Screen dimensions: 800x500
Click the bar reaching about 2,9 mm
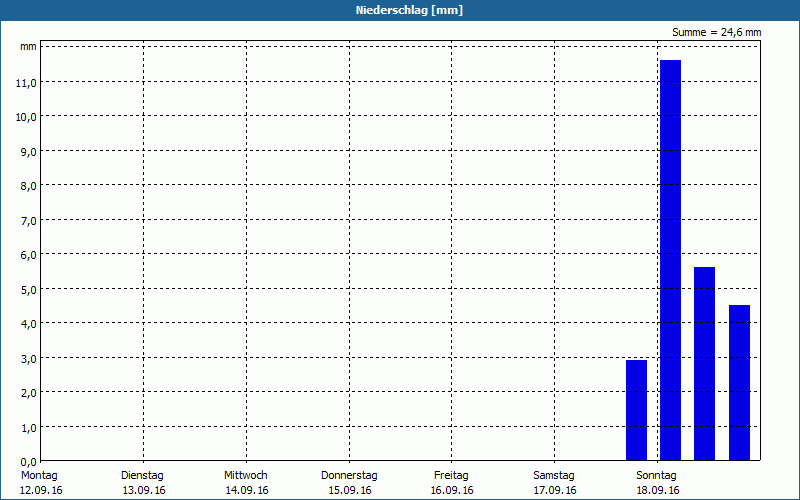click(636, 410)
